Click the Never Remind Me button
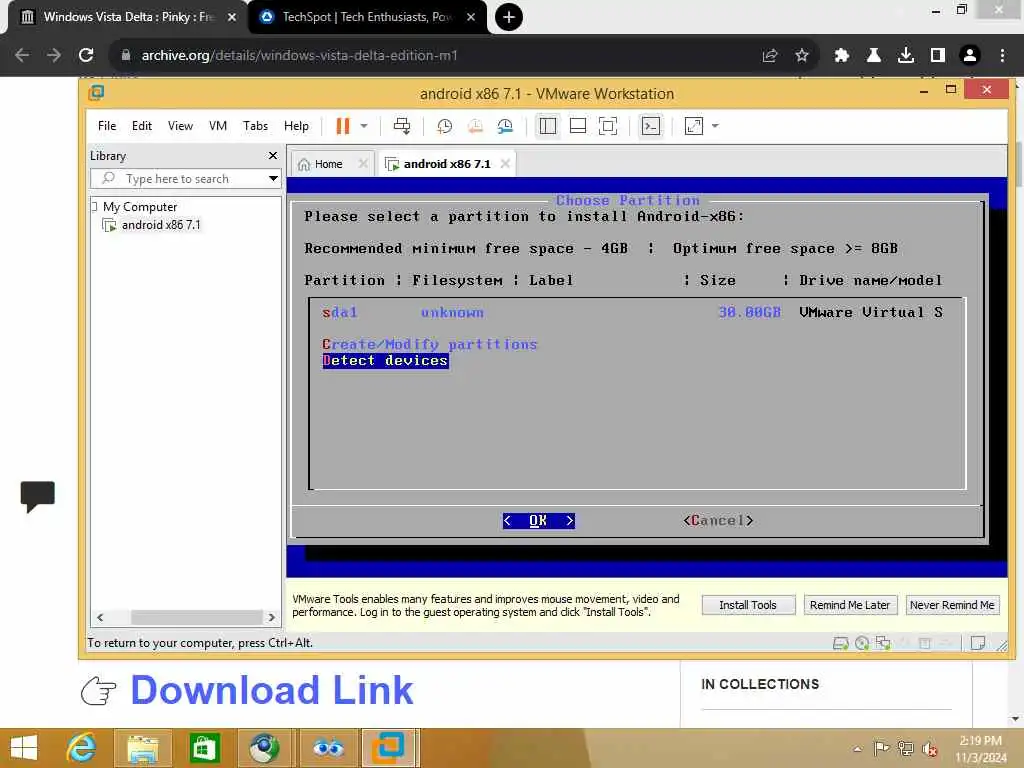The image size is (1024, 768). point(952,605)
